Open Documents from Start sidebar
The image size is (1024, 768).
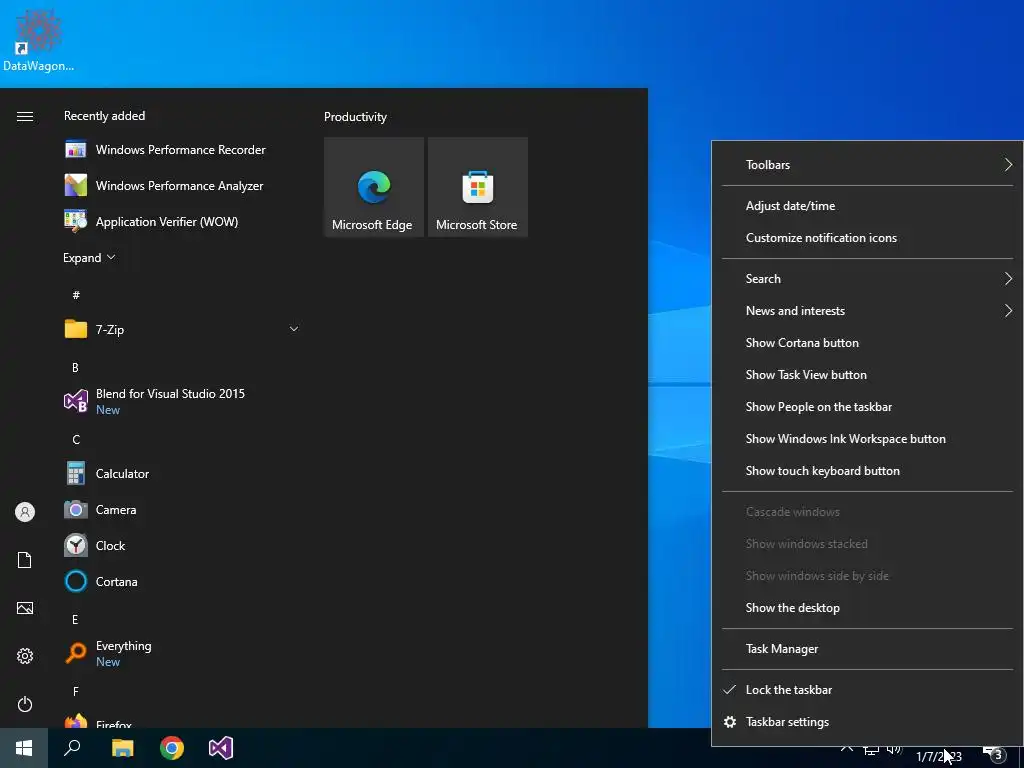click(25, 560)
